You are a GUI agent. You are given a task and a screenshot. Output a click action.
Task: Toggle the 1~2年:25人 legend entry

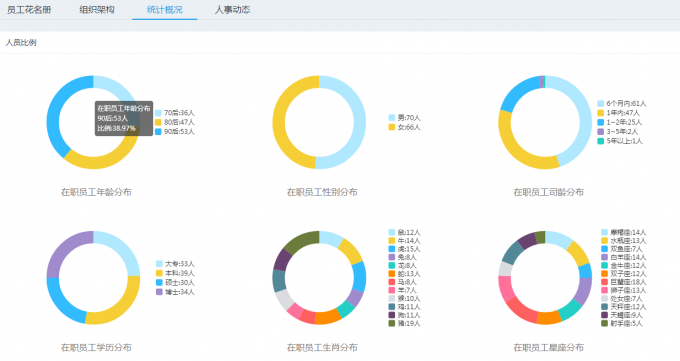pos(619,122)
